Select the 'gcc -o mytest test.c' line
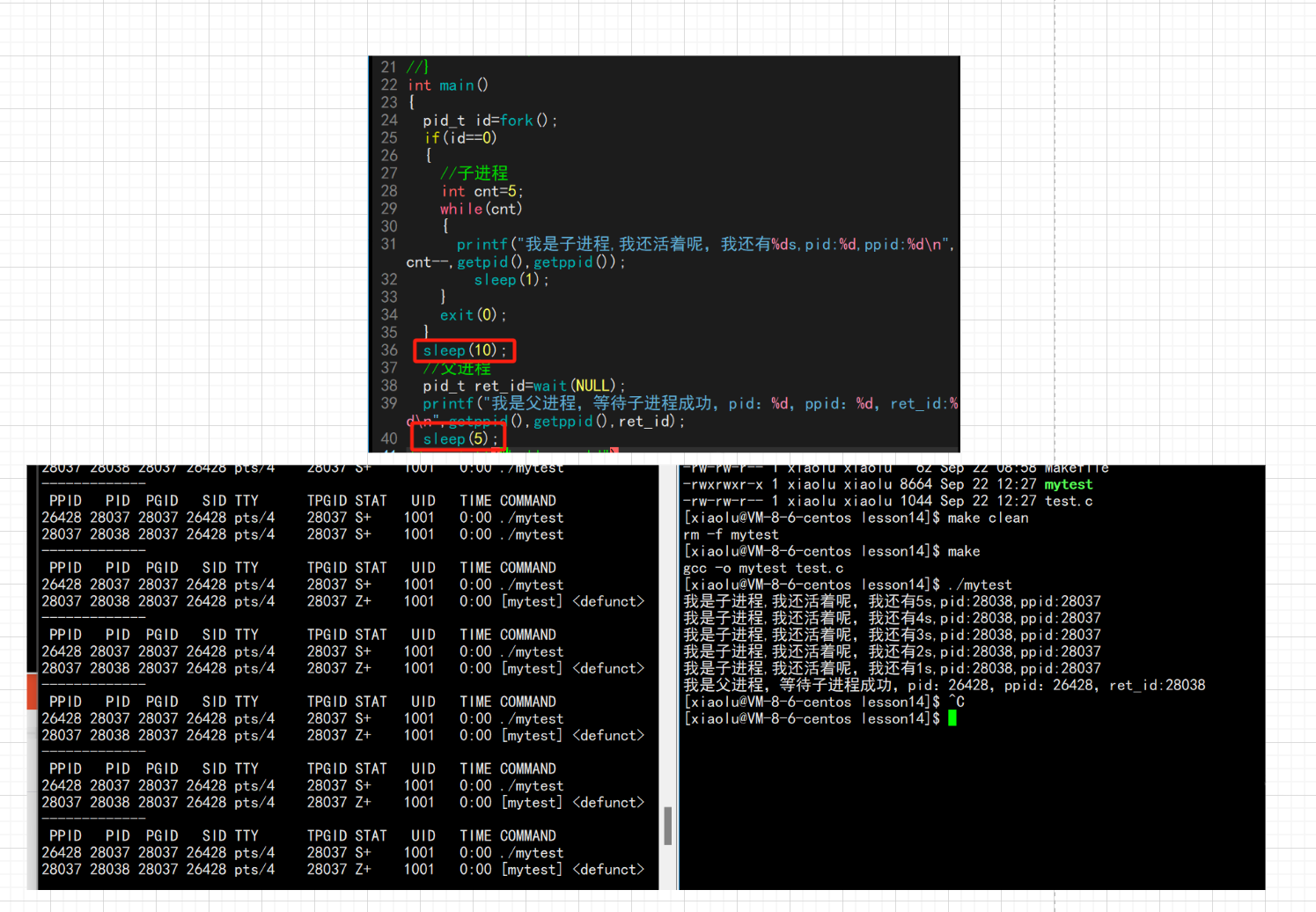 pos(764,568)
